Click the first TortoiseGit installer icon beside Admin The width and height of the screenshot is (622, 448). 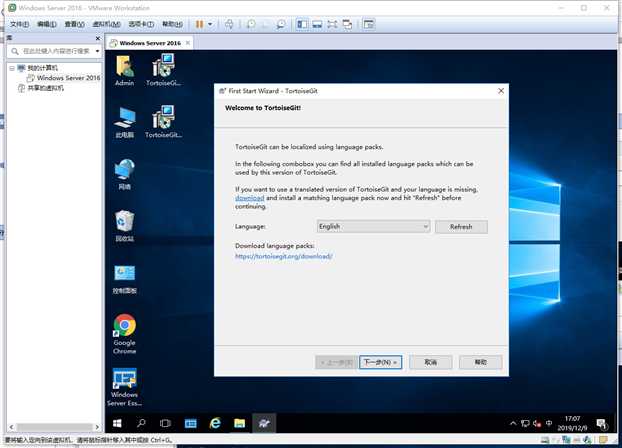(x=163, y=70)
